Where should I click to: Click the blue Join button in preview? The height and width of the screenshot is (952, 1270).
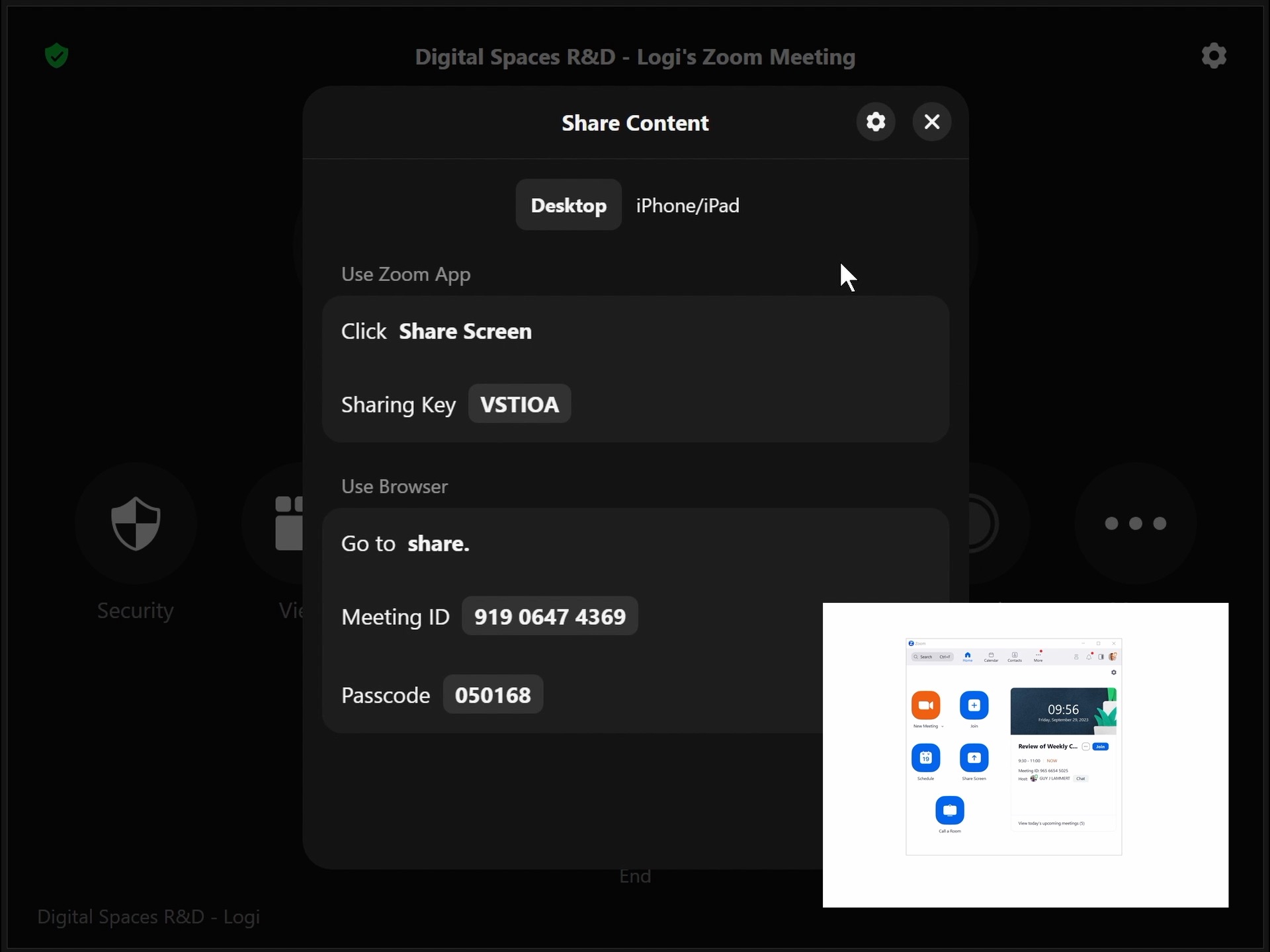coord(1100,746)
